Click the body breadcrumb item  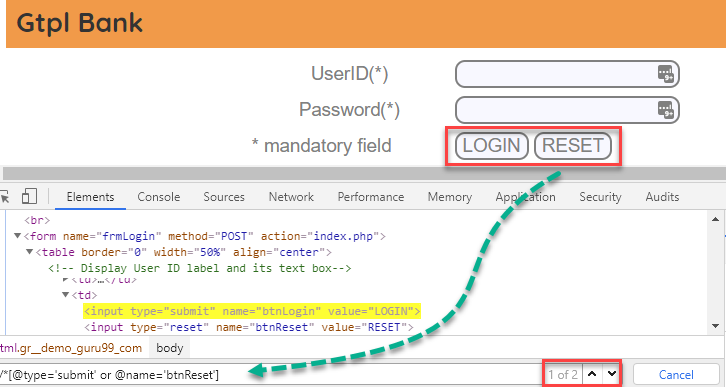tap(169, 348)
